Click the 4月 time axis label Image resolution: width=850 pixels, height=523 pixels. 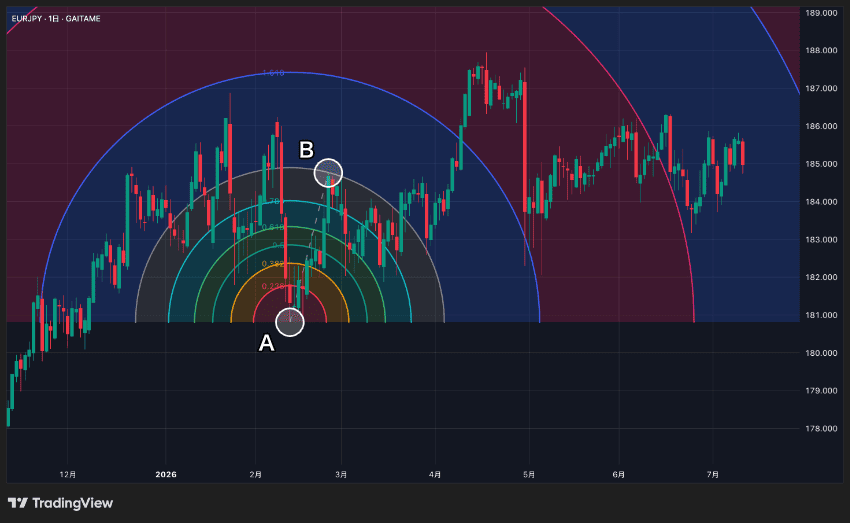tap(435, 474)
